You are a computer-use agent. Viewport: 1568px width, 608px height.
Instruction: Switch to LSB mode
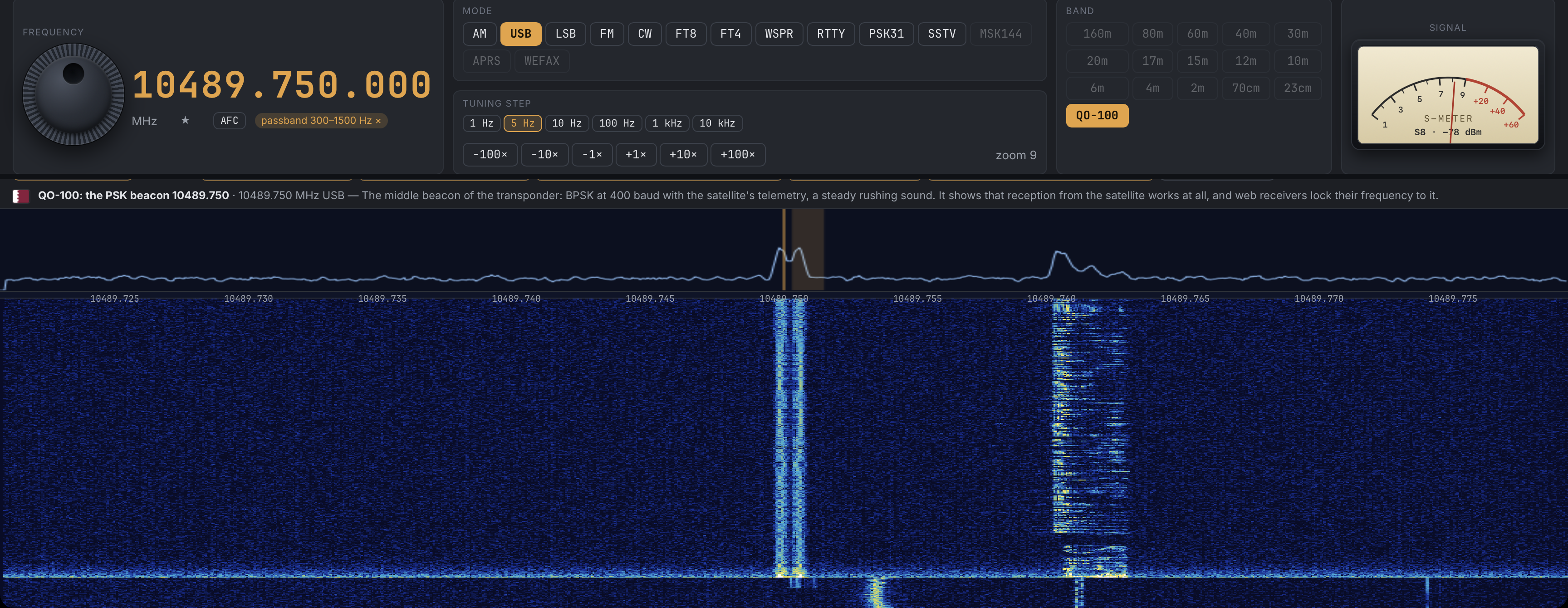click(565, 34)
